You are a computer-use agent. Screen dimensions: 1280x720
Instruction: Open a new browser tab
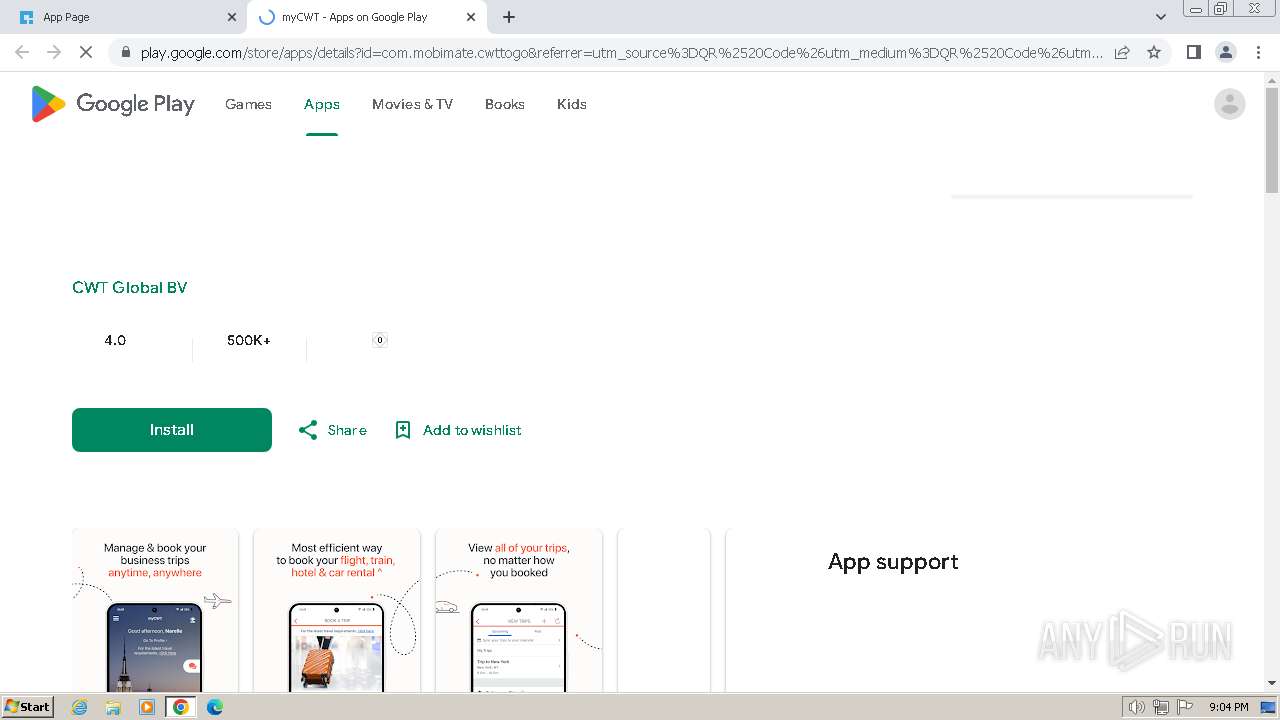509,17
